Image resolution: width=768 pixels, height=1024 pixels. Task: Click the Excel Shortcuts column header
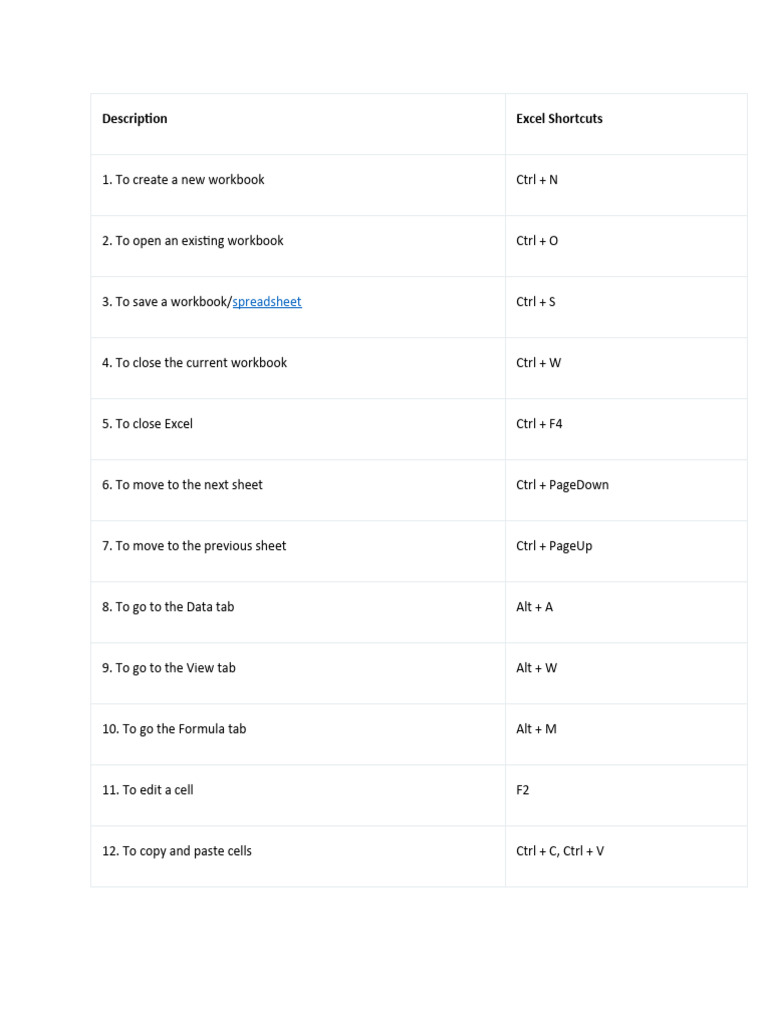coord(559,119)
